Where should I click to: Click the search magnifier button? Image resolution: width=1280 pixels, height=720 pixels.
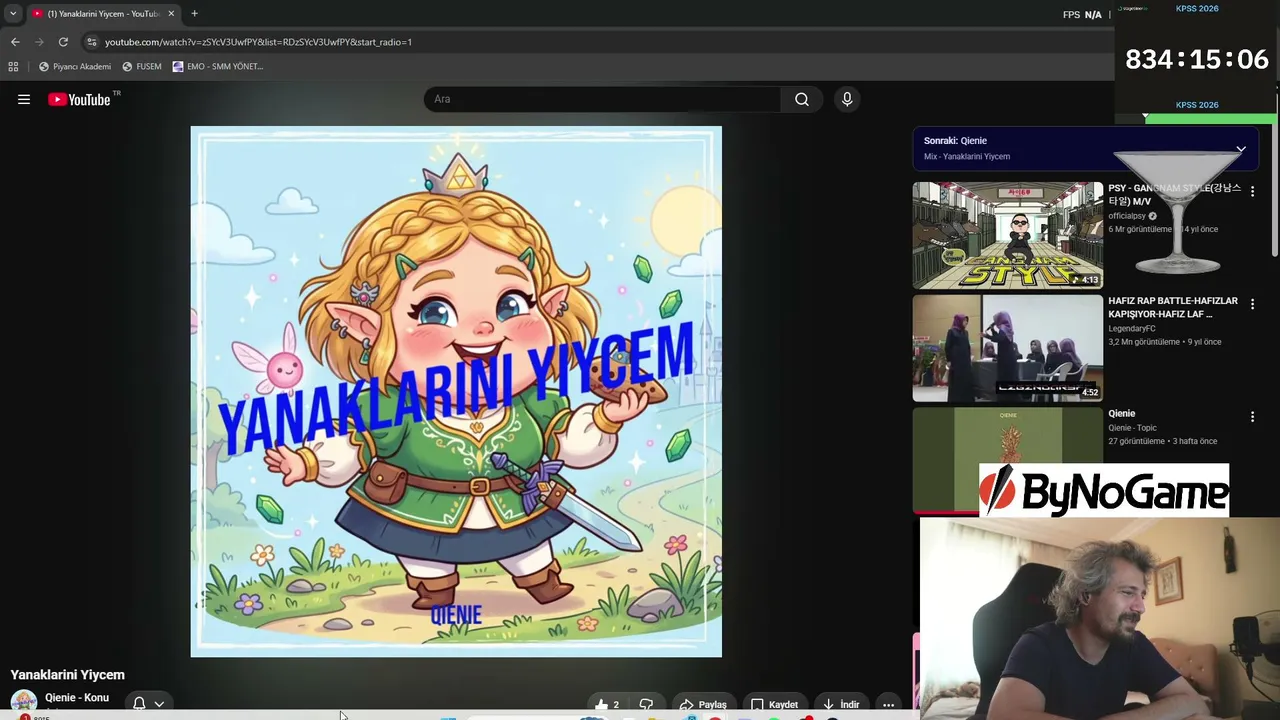tap(801, 99)
